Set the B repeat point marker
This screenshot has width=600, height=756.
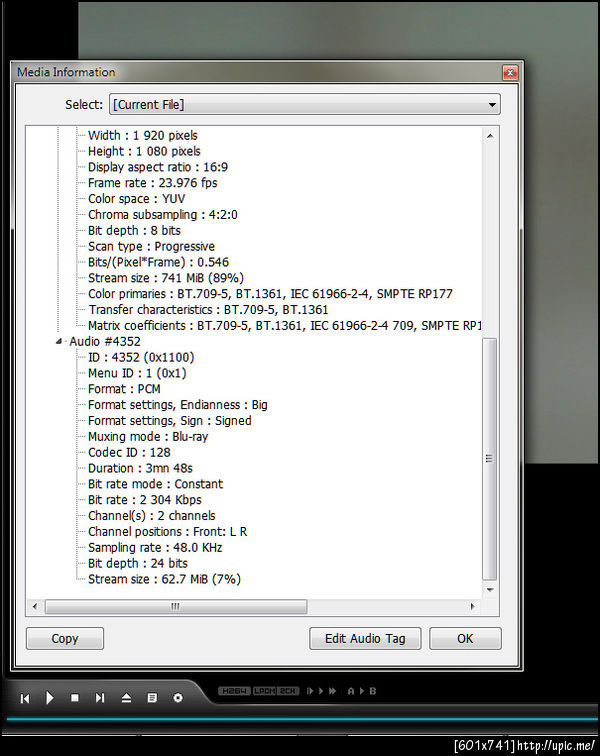click(372, 691)
